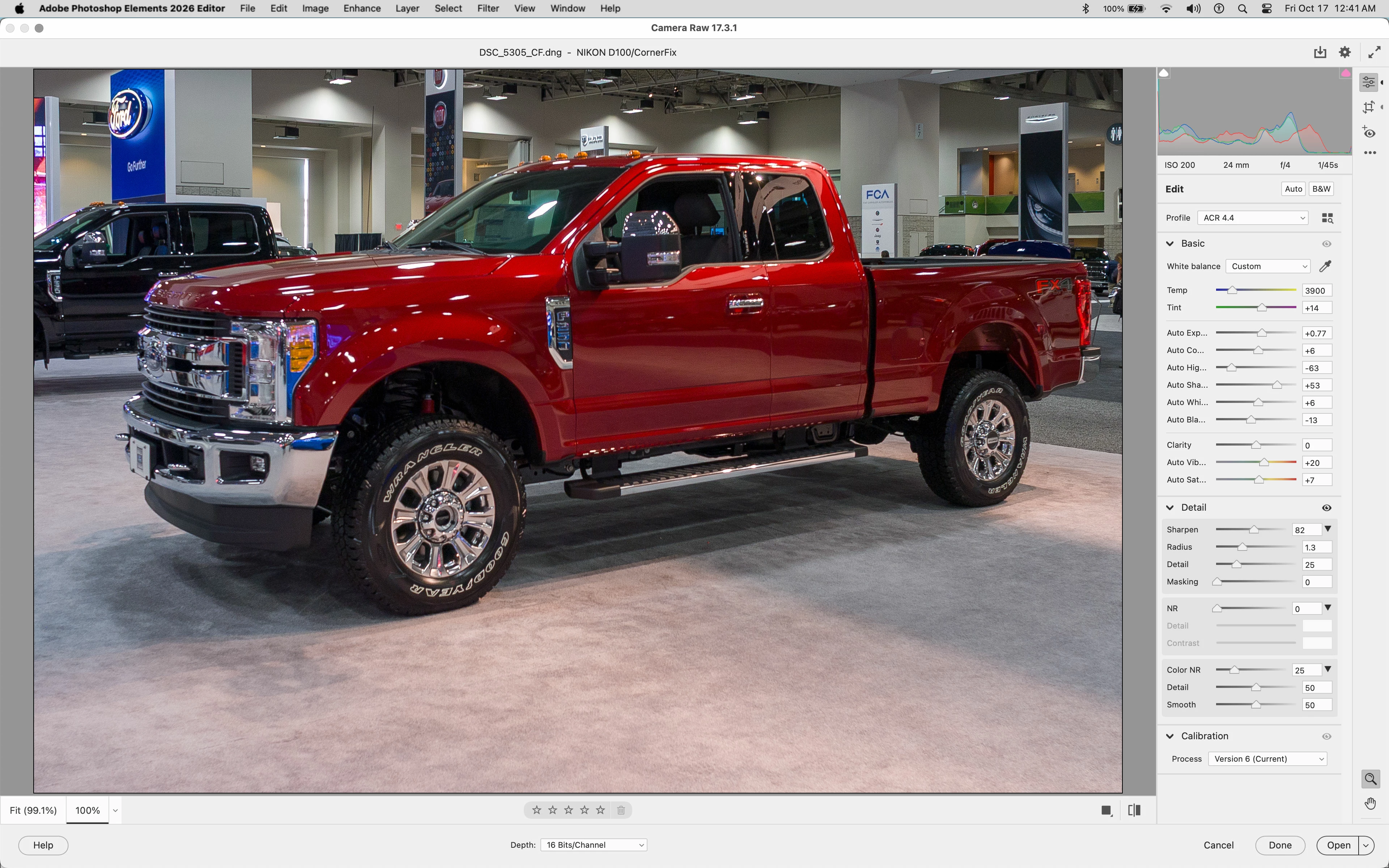Select the White Balance eyedropper tool
Screen dimensions: 1389x868
point(1326,267)
